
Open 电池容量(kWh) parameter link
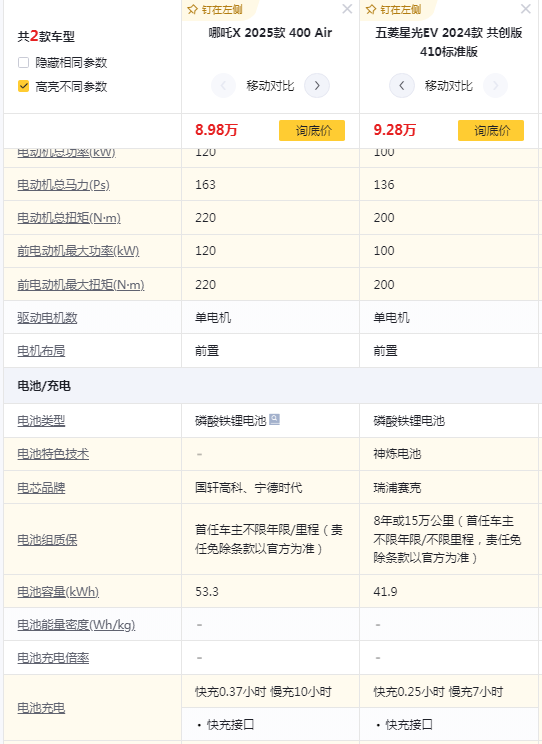pyautogui.click(x=58, y=592)
